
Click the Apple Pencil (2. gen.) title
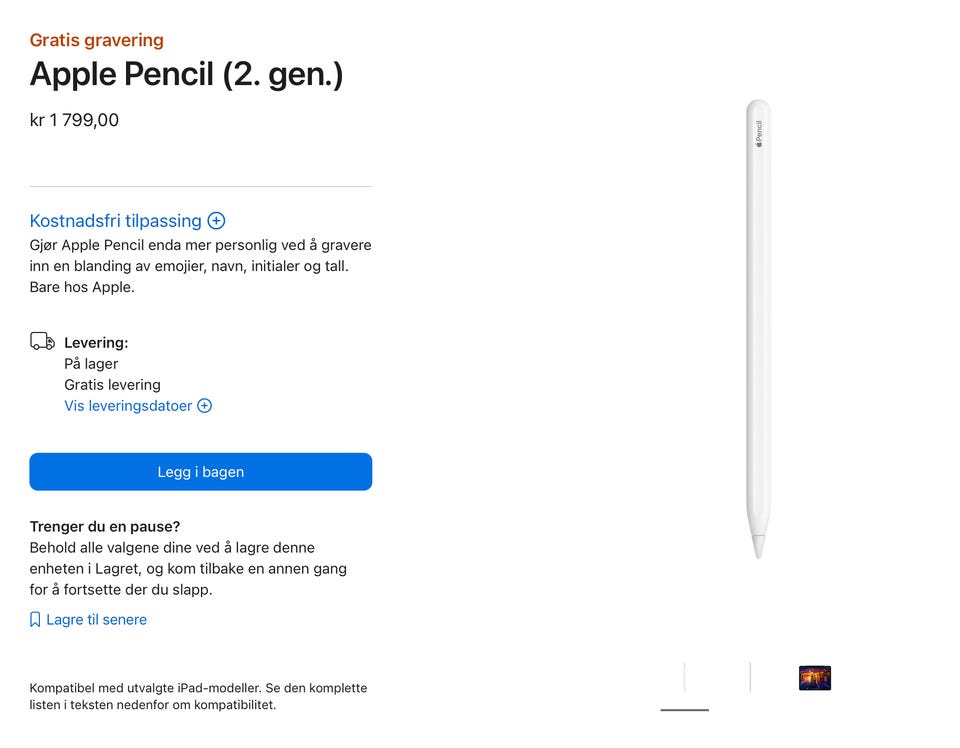186,75
